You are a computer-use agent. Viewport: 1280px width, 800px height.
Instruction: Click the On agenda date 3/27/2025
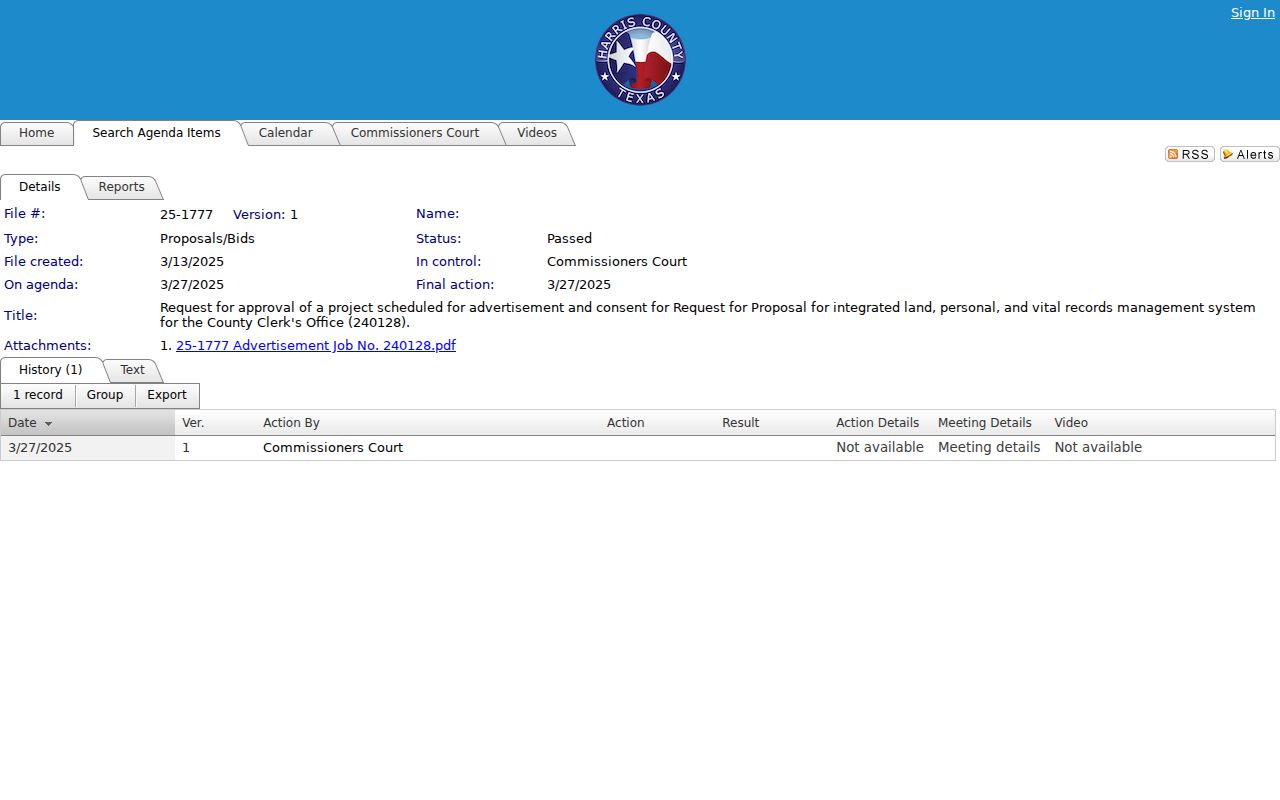(x=192, y=285)
